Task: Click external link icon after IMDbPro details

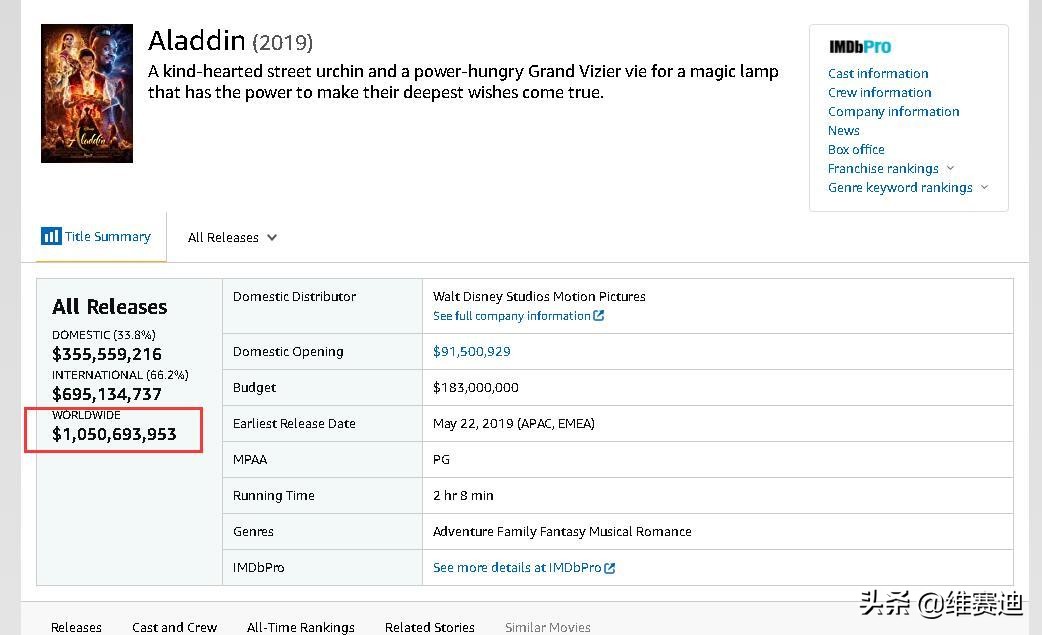Action: pos(610,568)
